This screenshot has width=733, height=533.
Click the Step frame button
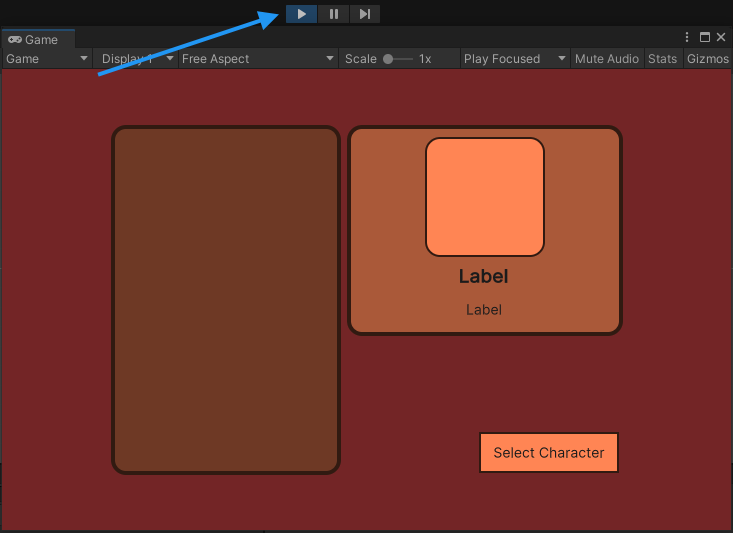point(364,14)
